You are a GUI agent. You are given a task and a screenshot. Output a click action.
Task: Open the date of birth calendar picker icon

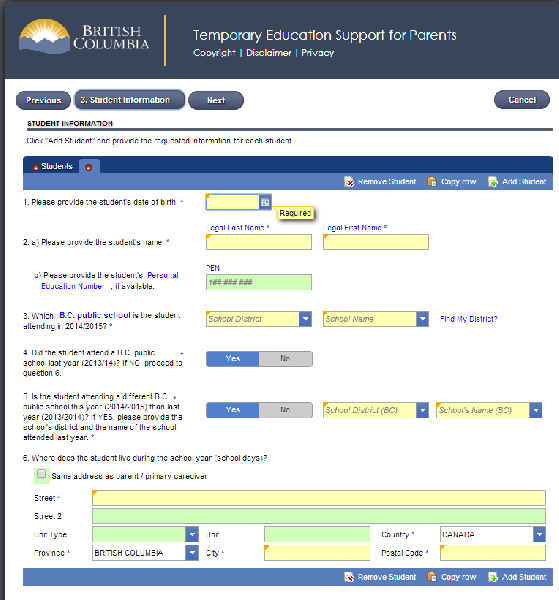[265, 202]
